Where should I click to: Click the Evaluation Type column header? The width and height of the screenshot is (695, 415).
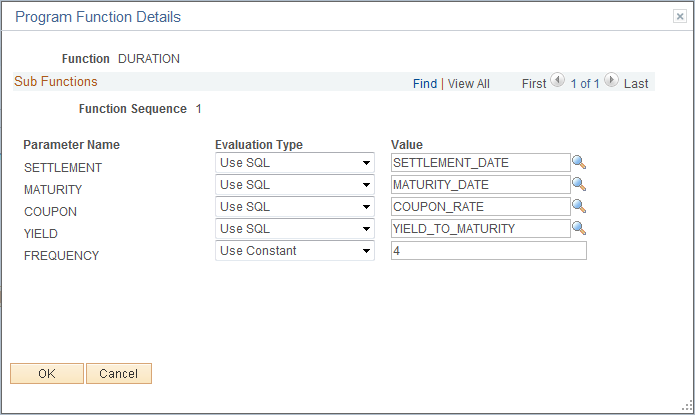click(x=259, y=145)
